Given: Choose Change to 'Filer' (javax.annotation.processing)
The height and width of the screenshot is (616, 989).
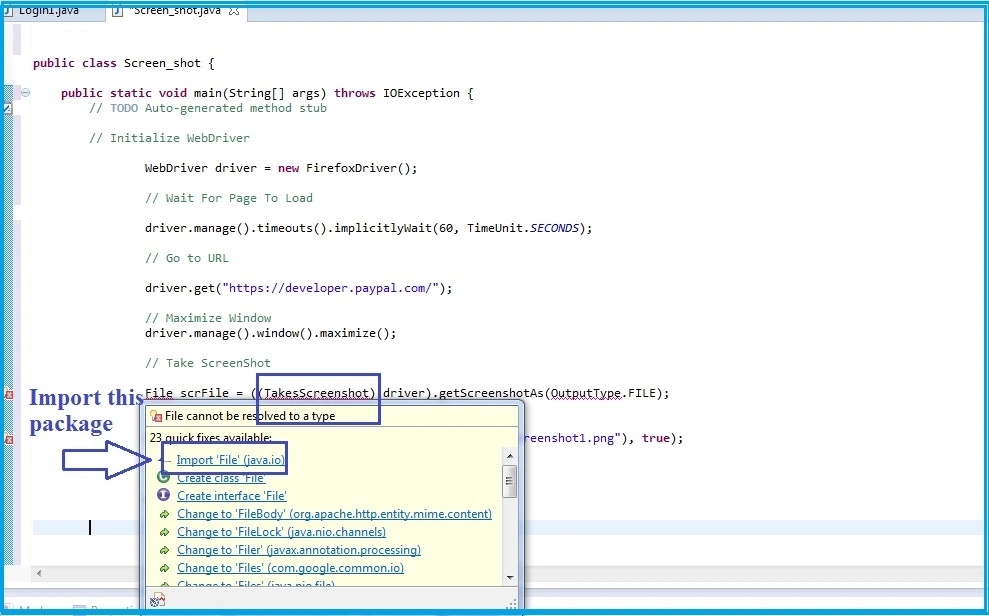Looking at the screenshot, I should coord(299,550).
